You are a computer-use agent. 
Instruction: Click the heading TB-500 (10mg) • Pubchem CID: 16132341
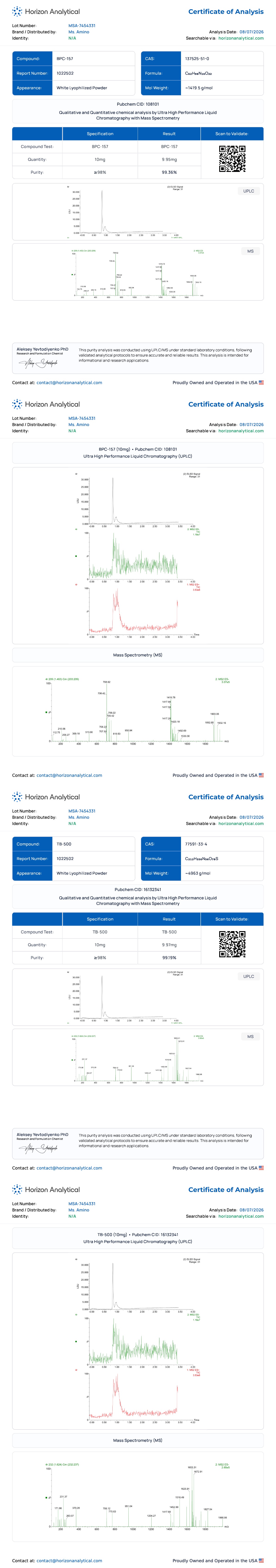(x=138, y=1234)
